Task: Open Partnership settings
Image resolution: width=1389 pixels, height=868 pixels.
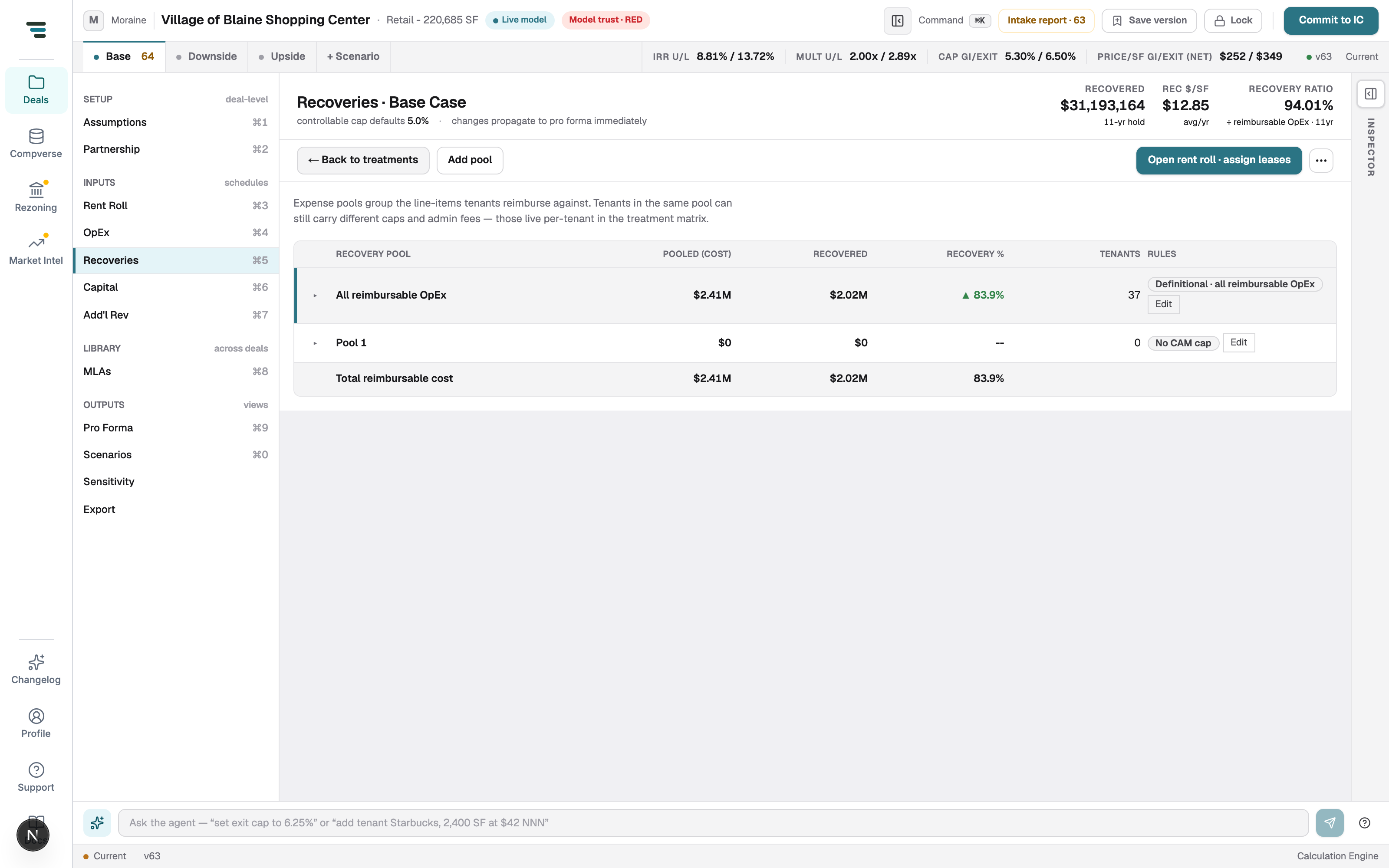Action: click(176, 149)
